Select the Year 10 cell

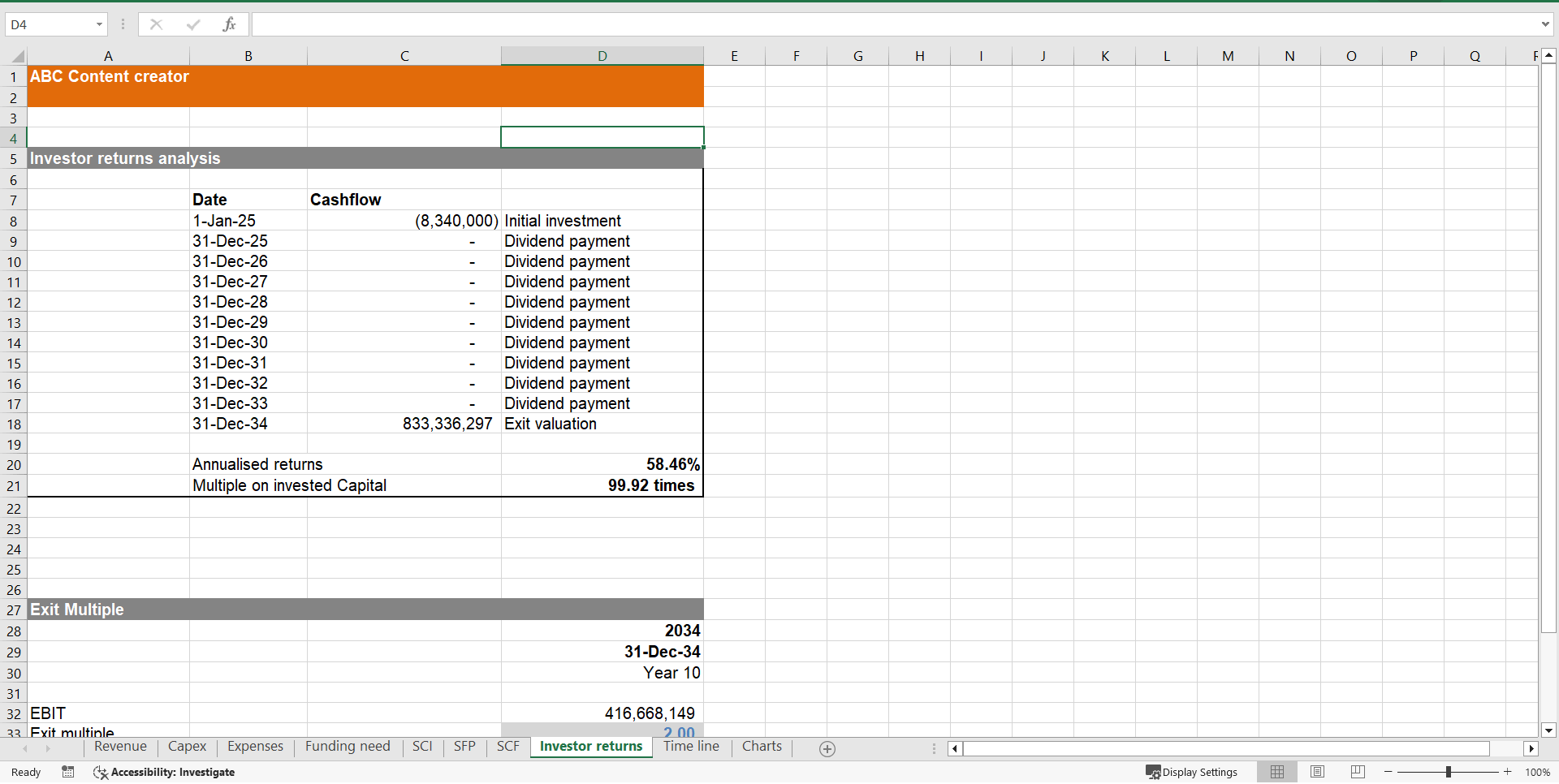[x=602, y=673]
